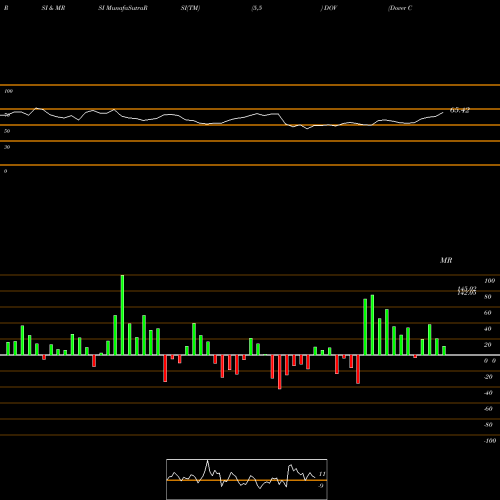Select the 'SI & MR' header text
Viewport: 500px width, 500px height.
[53, 8]
